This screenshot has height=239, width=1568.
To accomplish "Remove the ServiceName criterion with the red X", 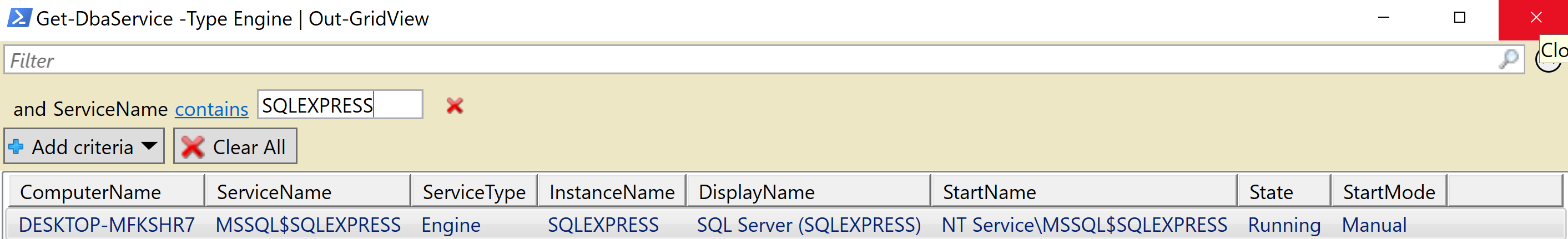I will [454, 106].
